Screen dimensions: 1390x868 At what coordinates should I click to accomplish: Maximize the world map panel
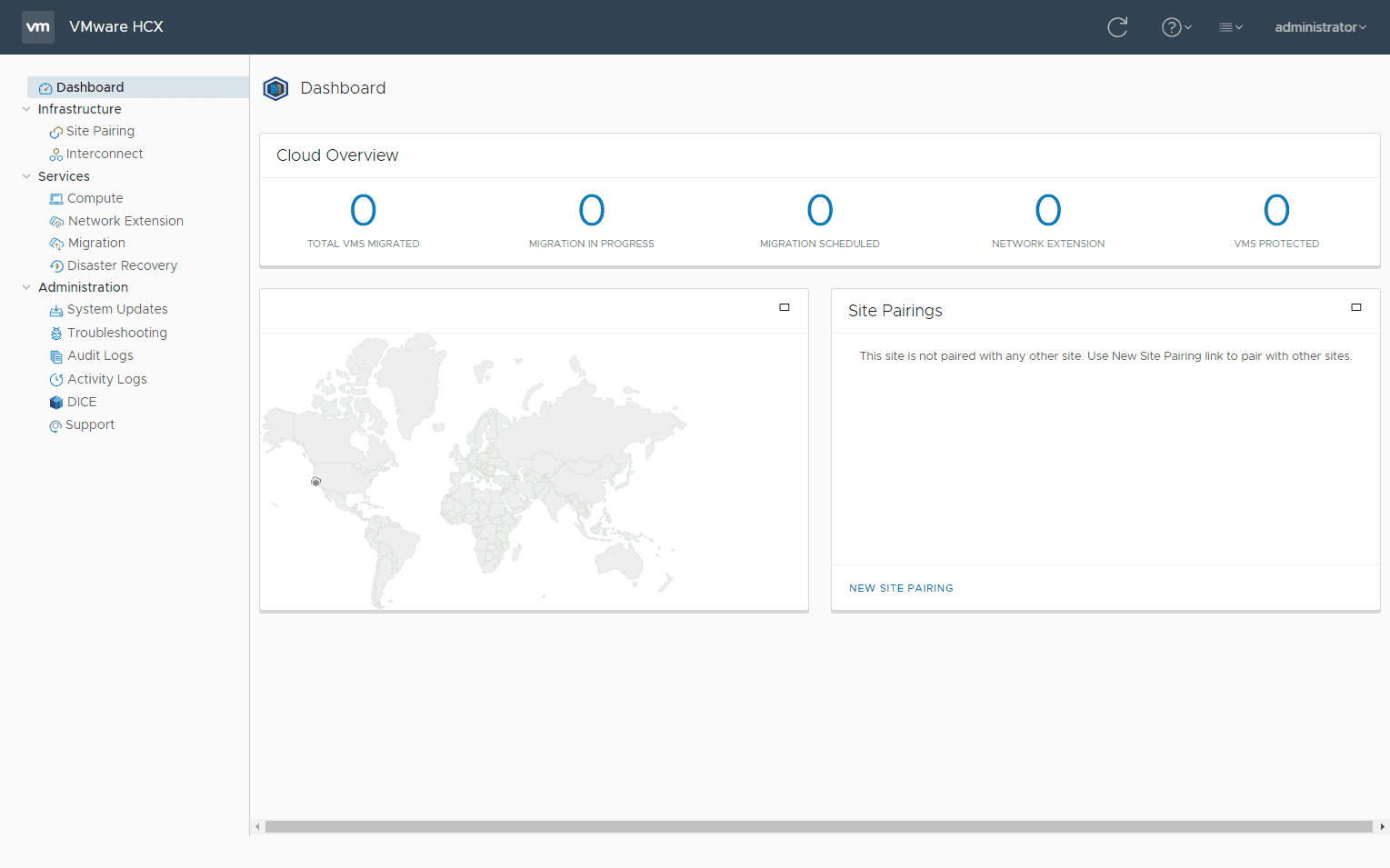click(x=785, y=307)
